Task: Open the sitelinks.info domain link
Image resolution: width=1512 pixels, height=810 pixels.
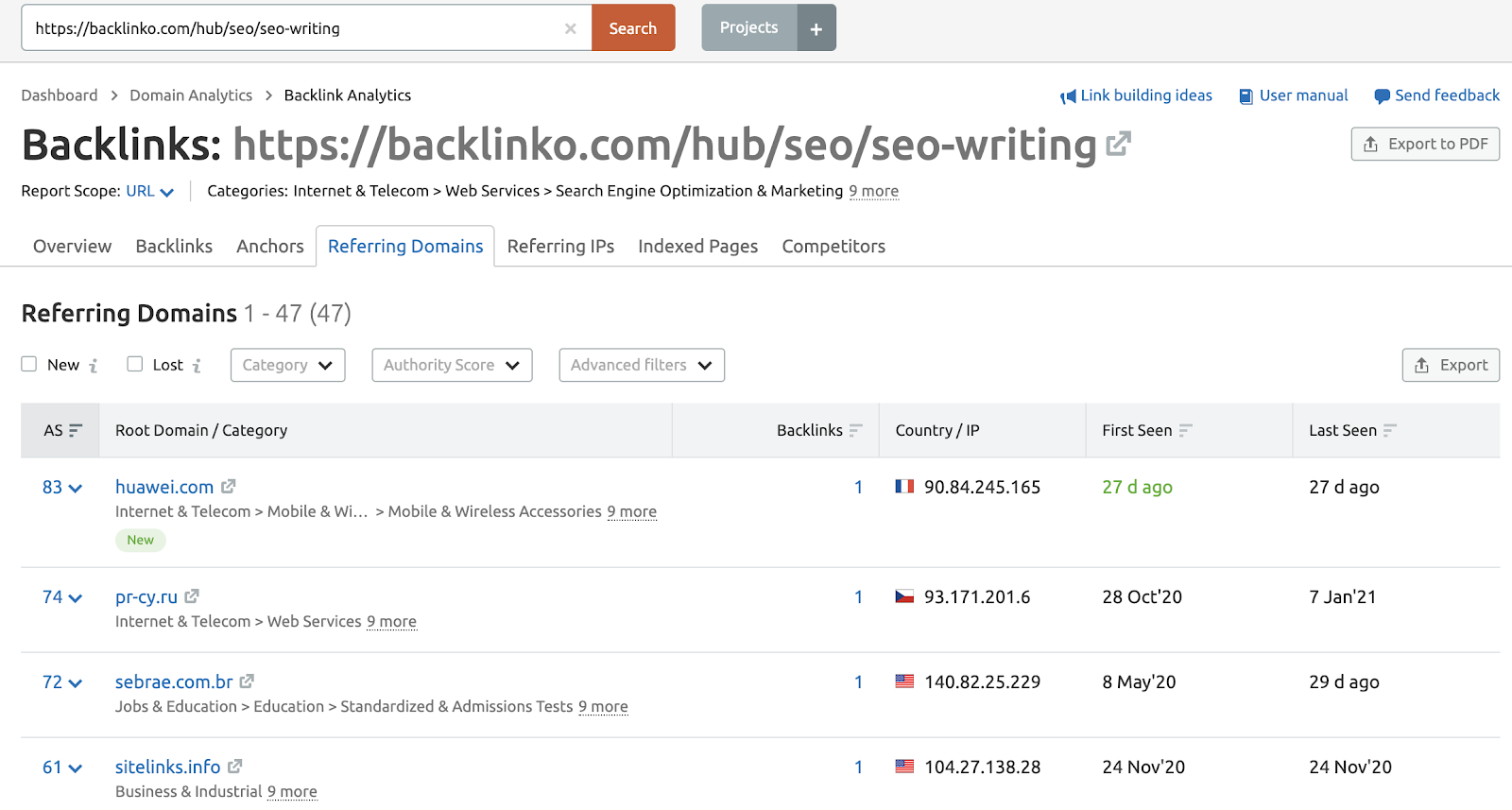Action: tap(168, 767)
